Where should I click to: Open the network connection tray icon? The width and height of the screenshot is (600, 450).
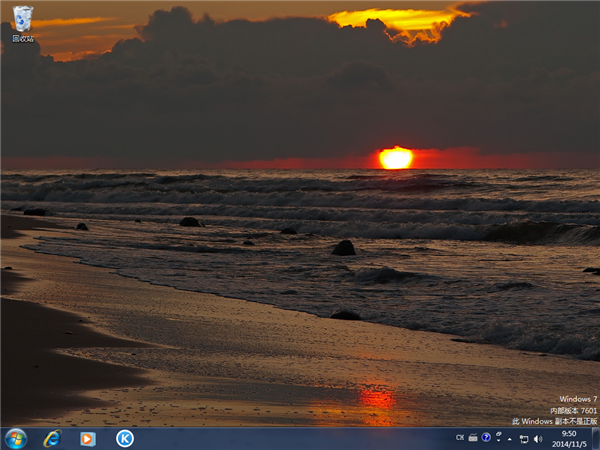524,439
